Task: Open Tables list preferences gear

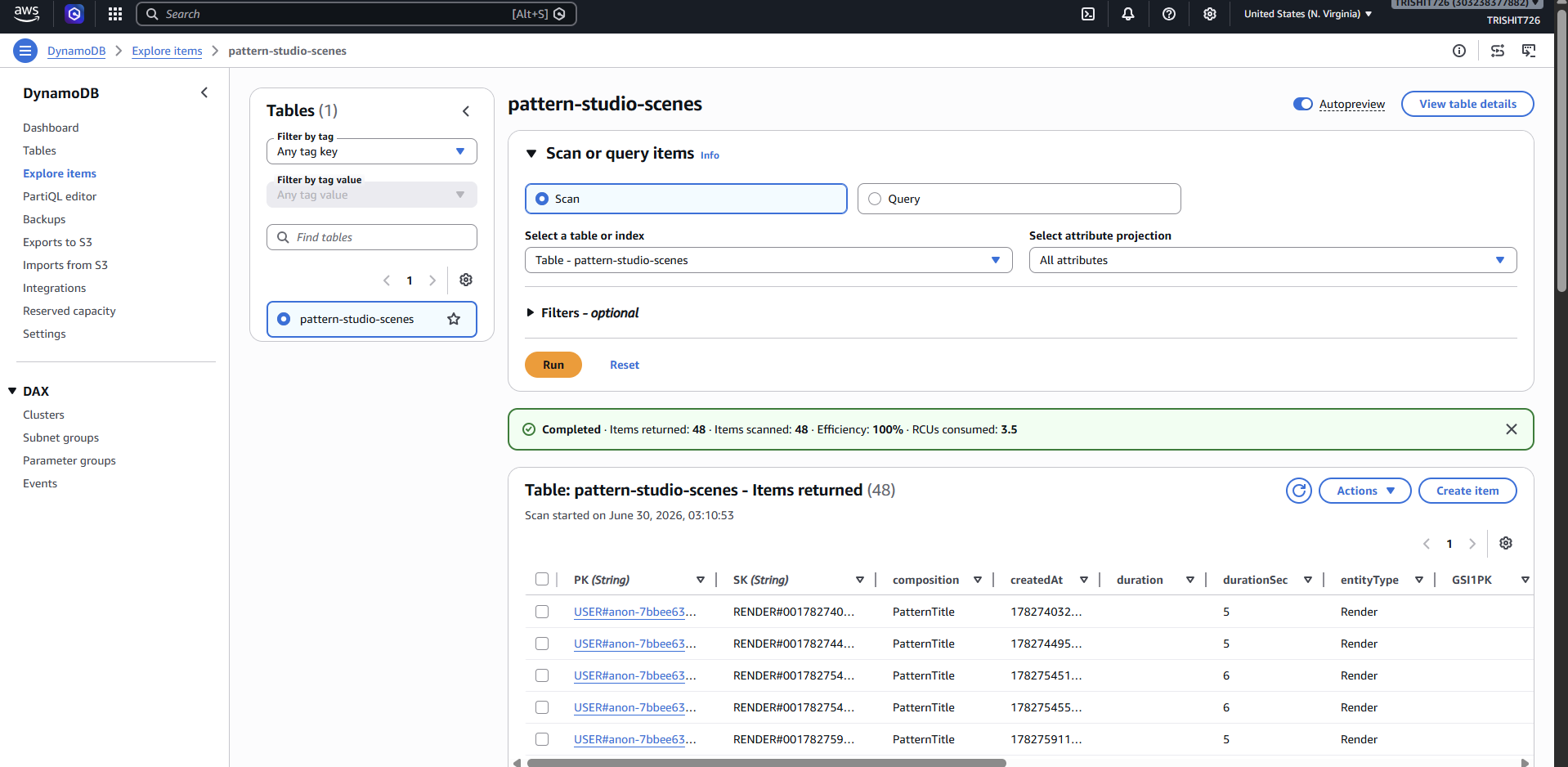Action: coord(466,280)
